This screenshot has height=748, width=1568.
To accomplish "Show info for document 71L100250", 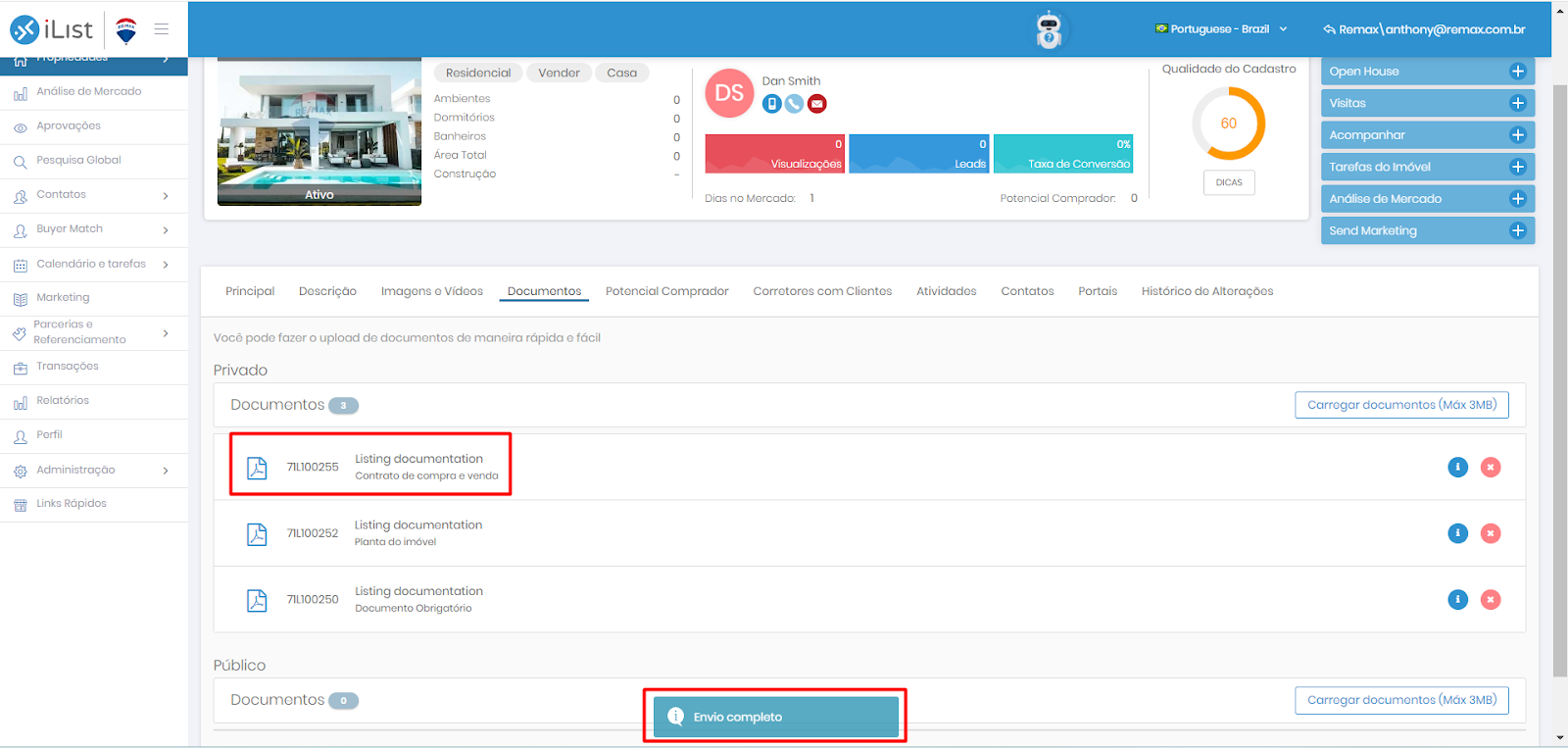I will click(1458, 599).
